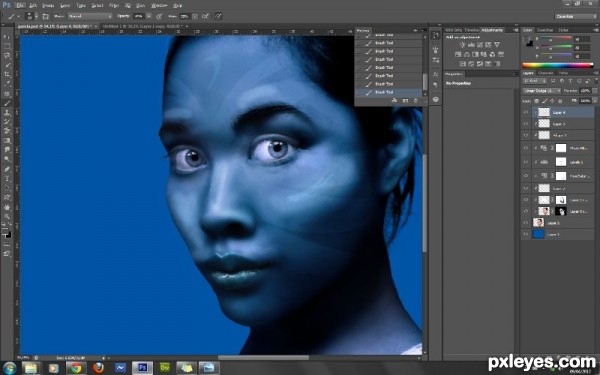
Task: Select the Gradient tool
Action: click(x=7, y=140)
